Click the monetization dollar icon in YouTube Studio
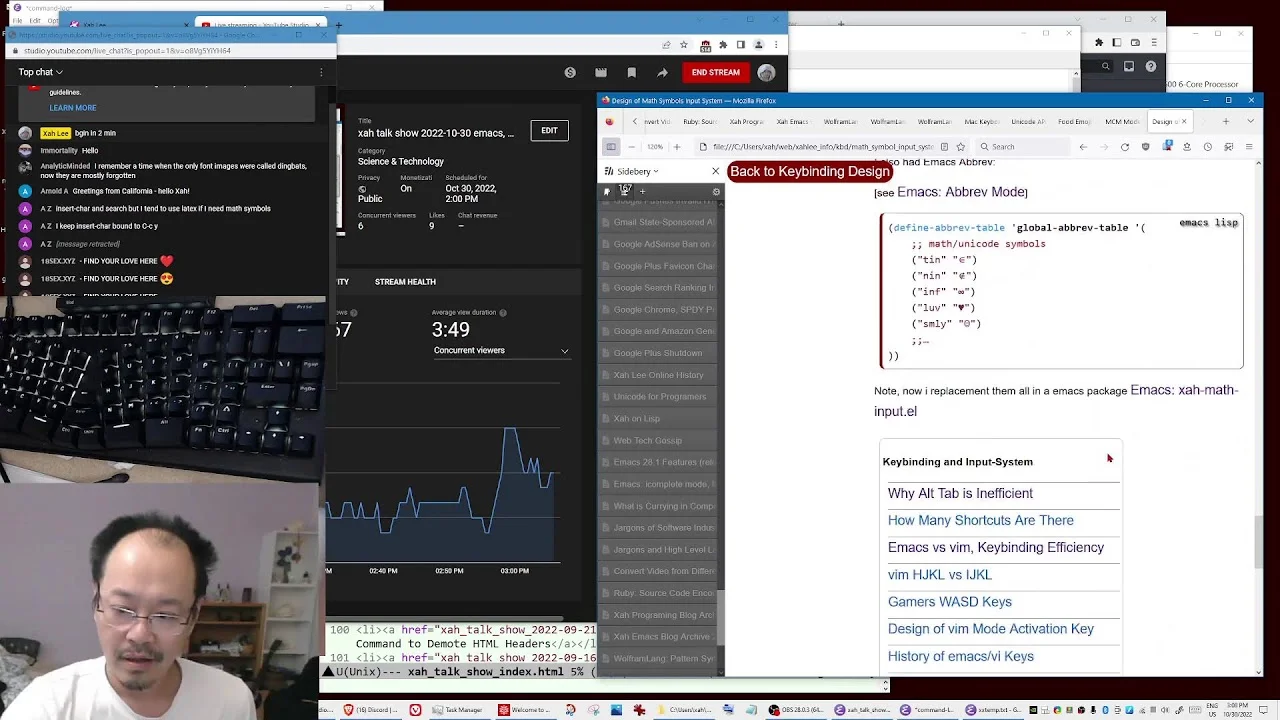 point(570,72)
